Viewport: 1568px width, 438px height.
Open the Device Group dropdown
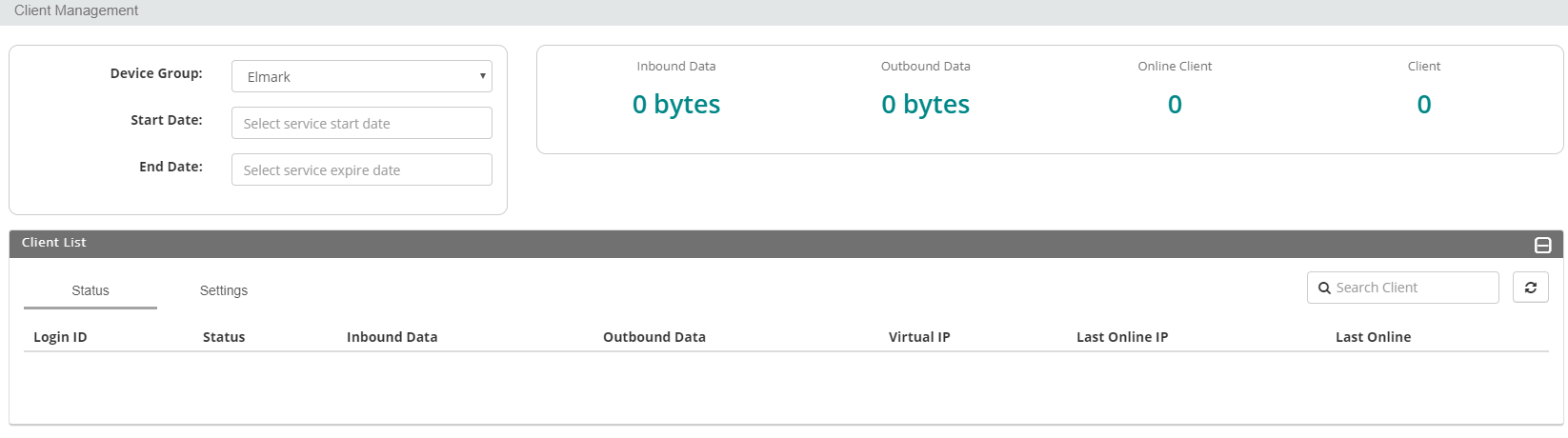point(361,76)
